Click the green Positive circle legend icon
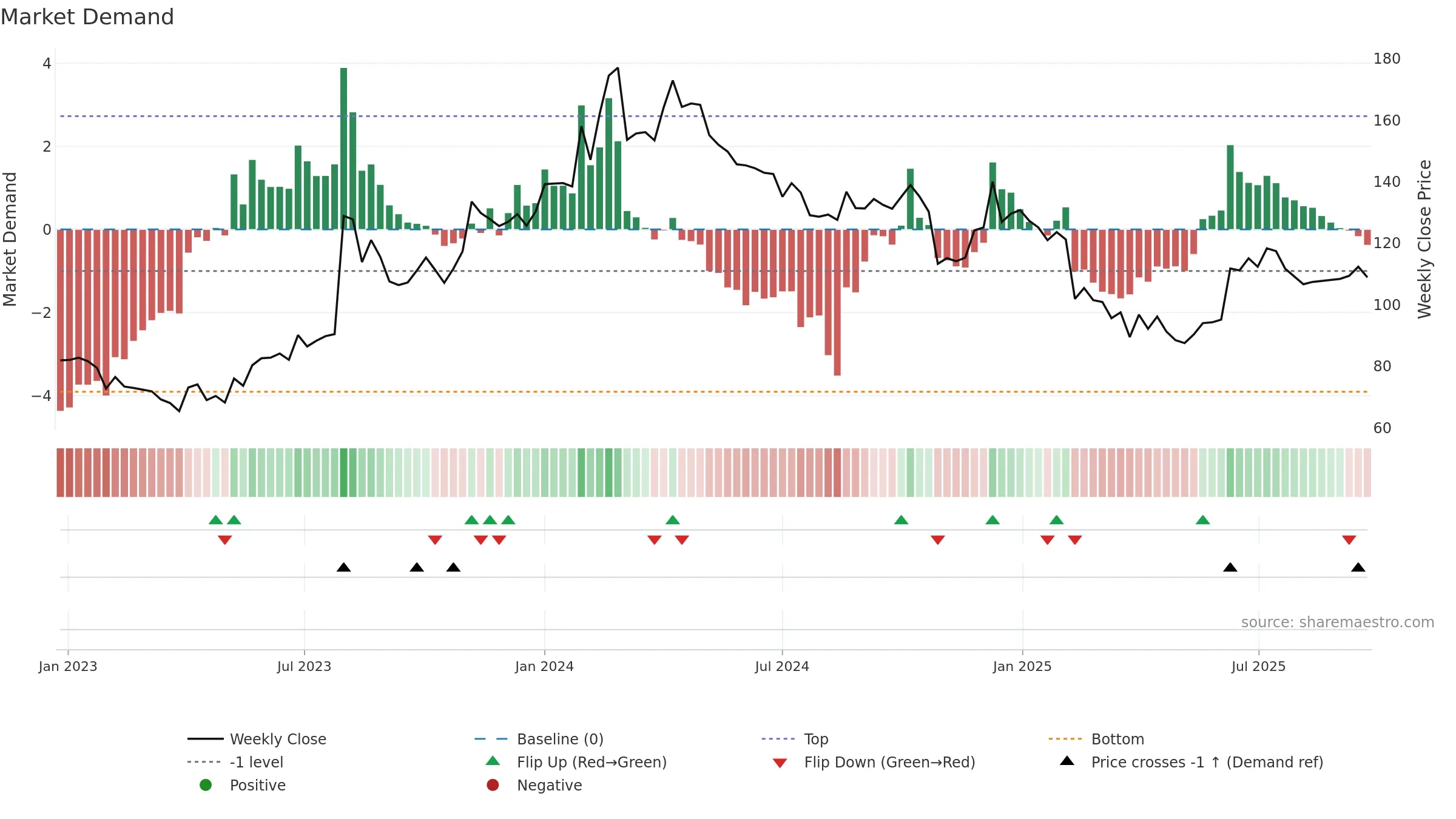 tap(206, 785)
